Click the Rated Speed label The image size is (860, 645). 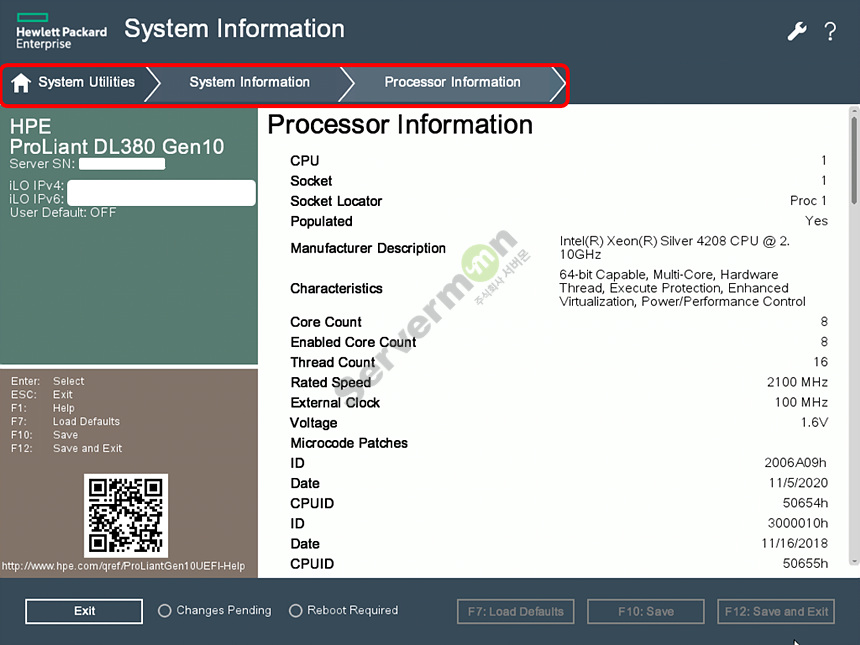tap(331, 383)
